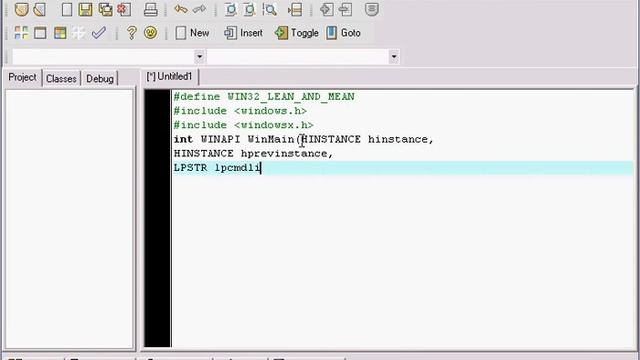The width and height of the screenshot is (640, 360).
Task: Run the program with the window icon
Action: tap(40, 33)
